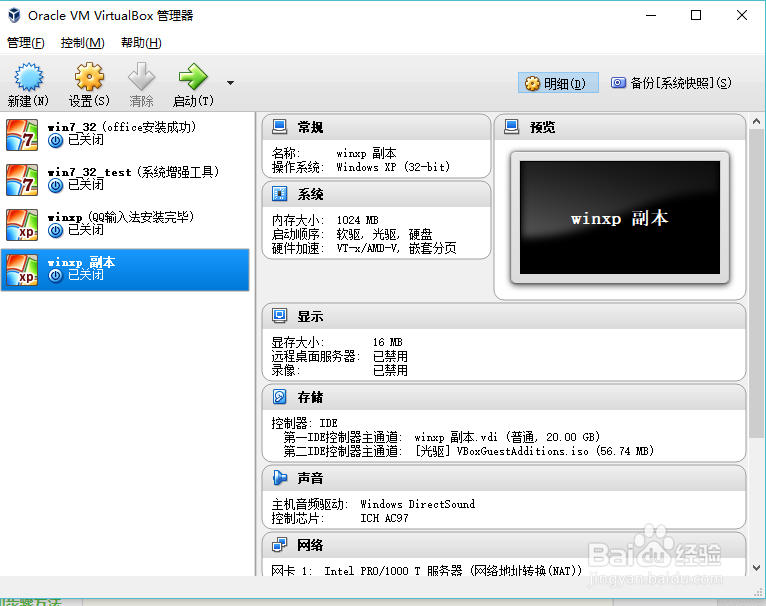Click the 常规 section monitor icon
Screen dimensions: 766x606
point(279,127)
